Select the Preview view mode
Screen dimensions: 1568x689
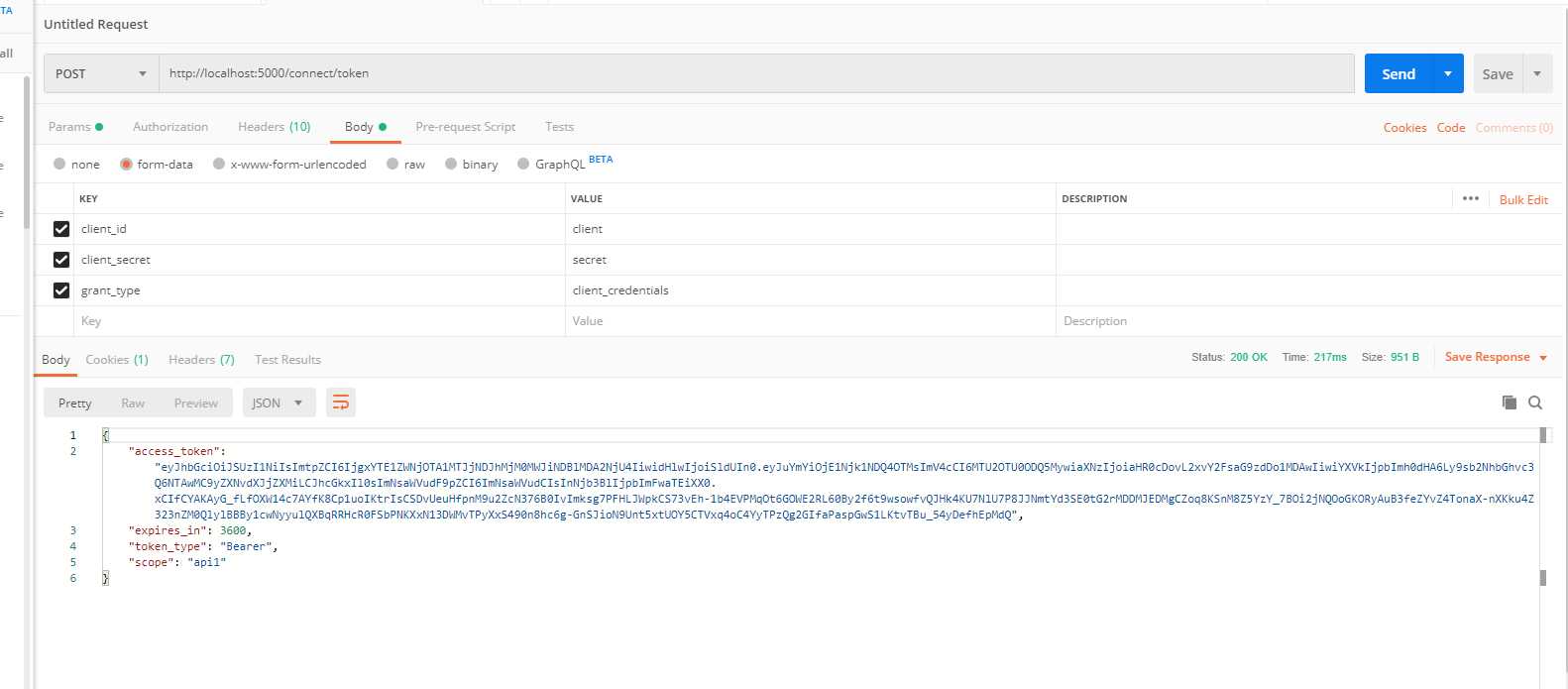196,402
